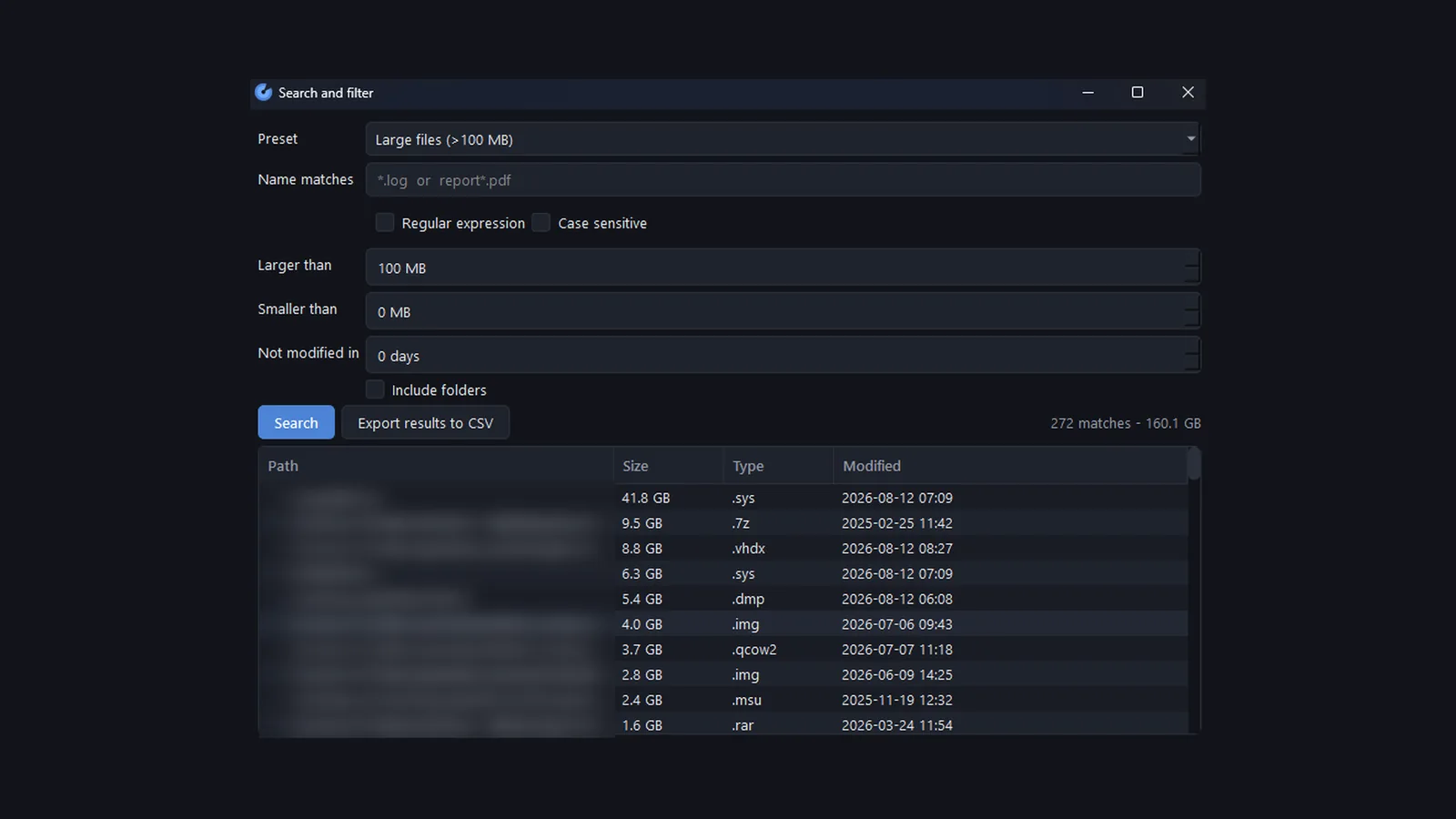1456x819 pixels.
Task: Run the Search button
Action: point(296,423)
